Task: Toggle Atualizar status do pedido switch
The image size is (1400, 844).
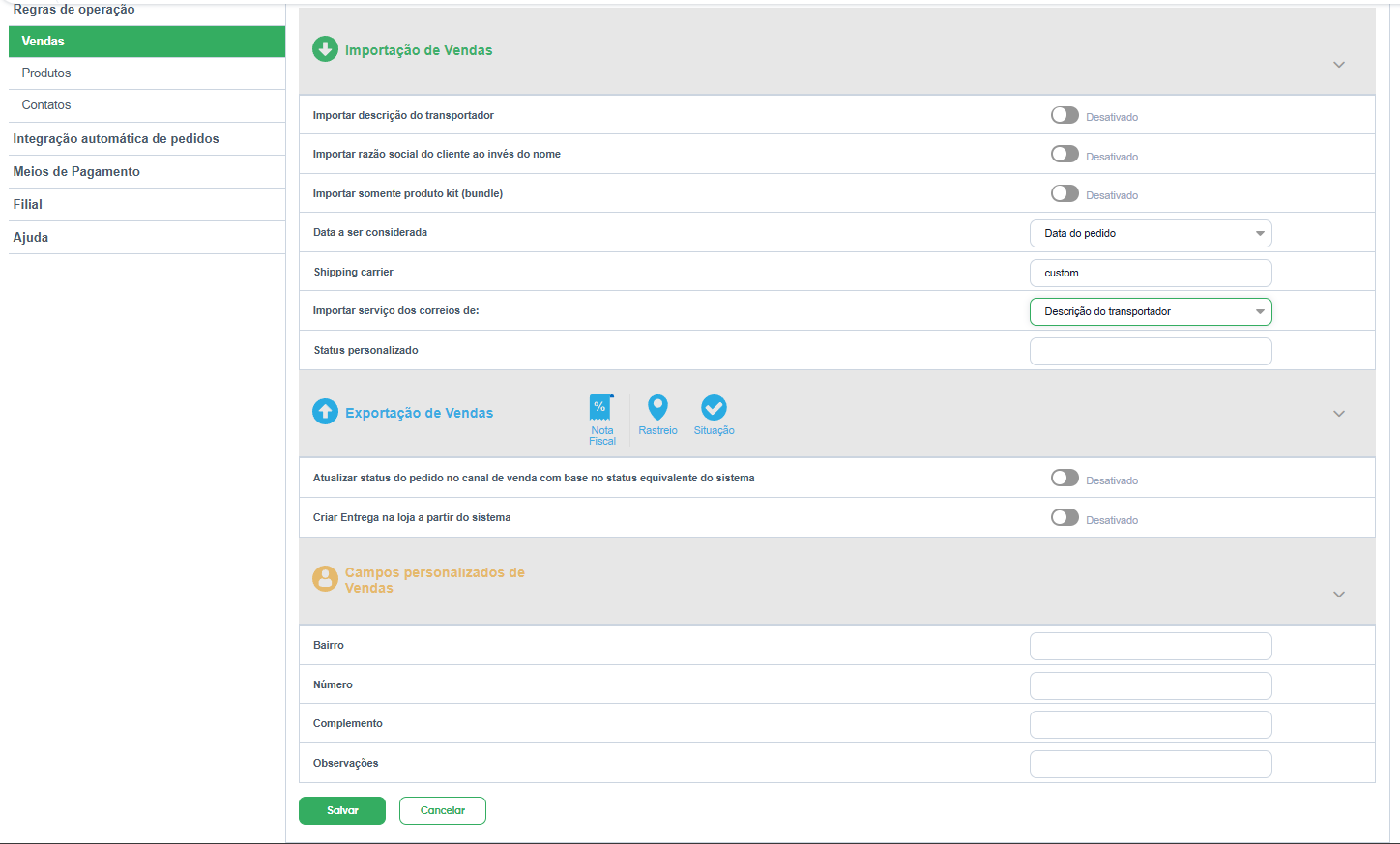Action: [1065, 479]
